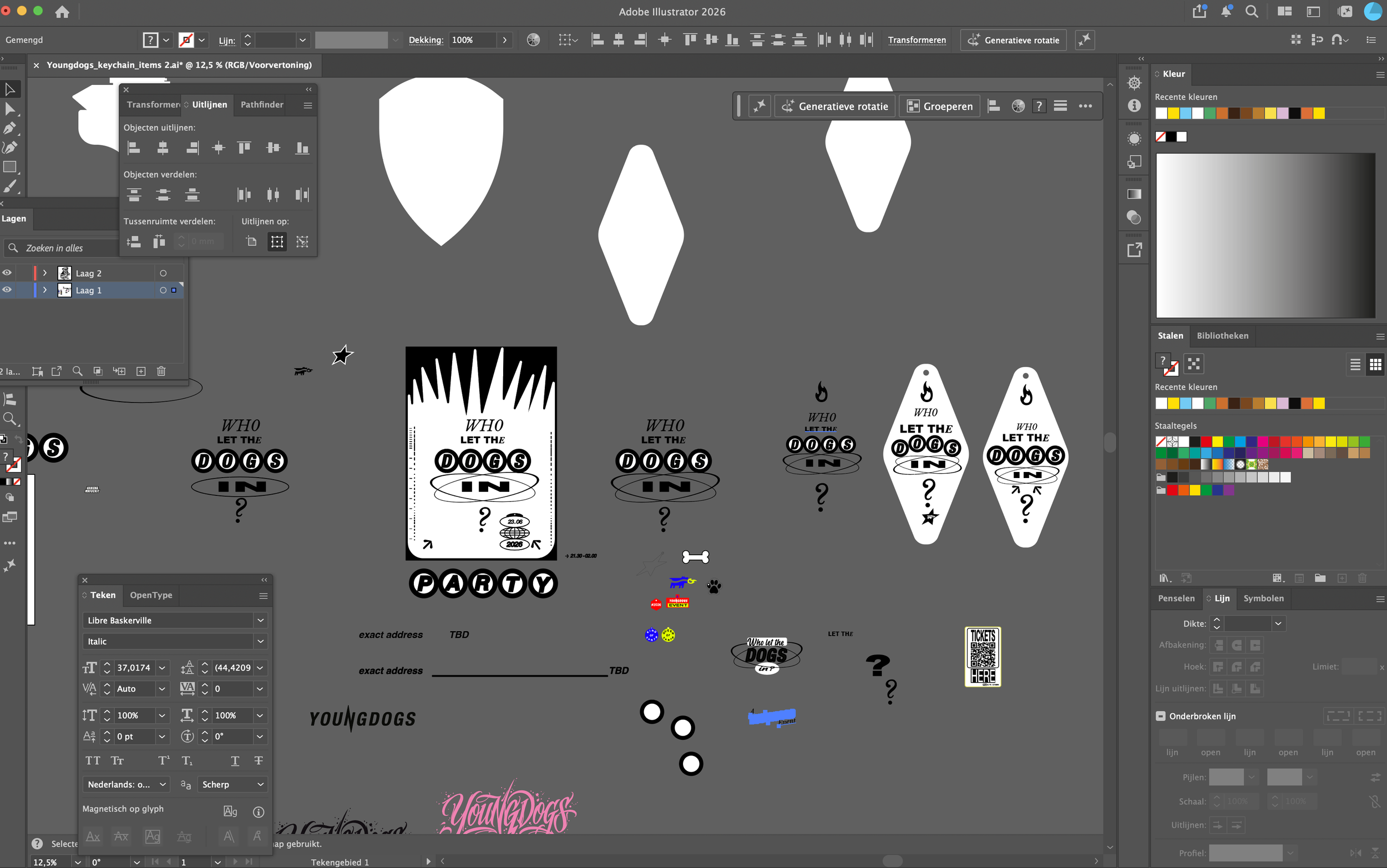
Task: Select the Zoom tool in toolbar
Action: (10, 419)
